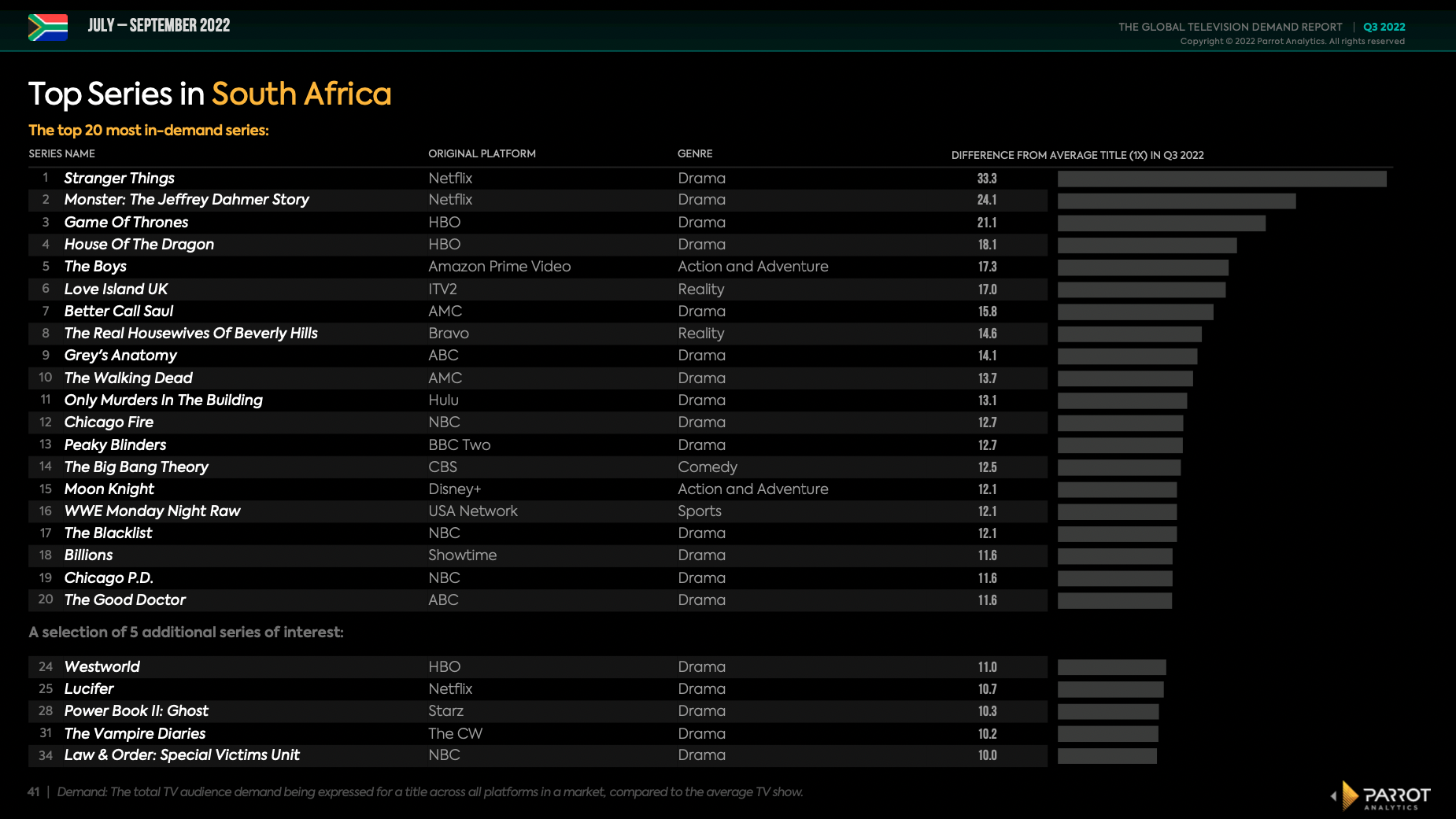This screenshot has height=819, width=1456.
Task: Click the HBO label next to Game Of Thrones
Action: tap(445, 222)
